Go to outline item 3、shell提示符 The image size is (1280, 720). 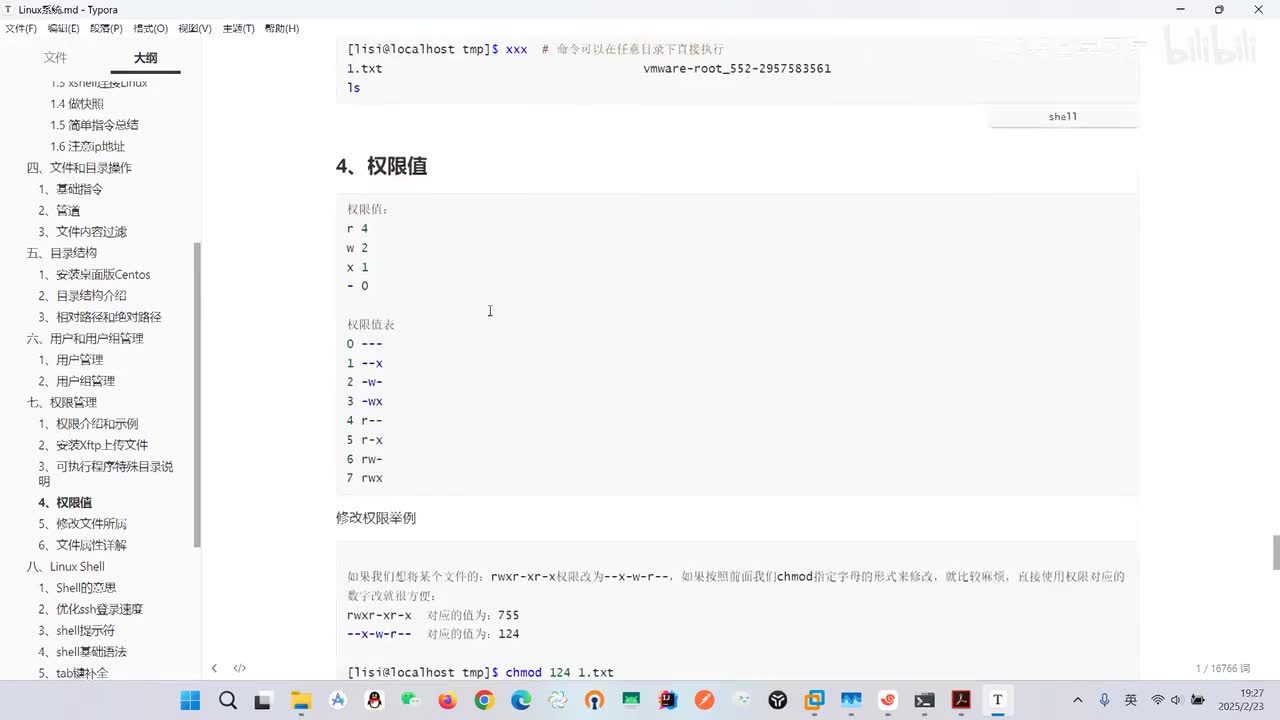point(76,631)
